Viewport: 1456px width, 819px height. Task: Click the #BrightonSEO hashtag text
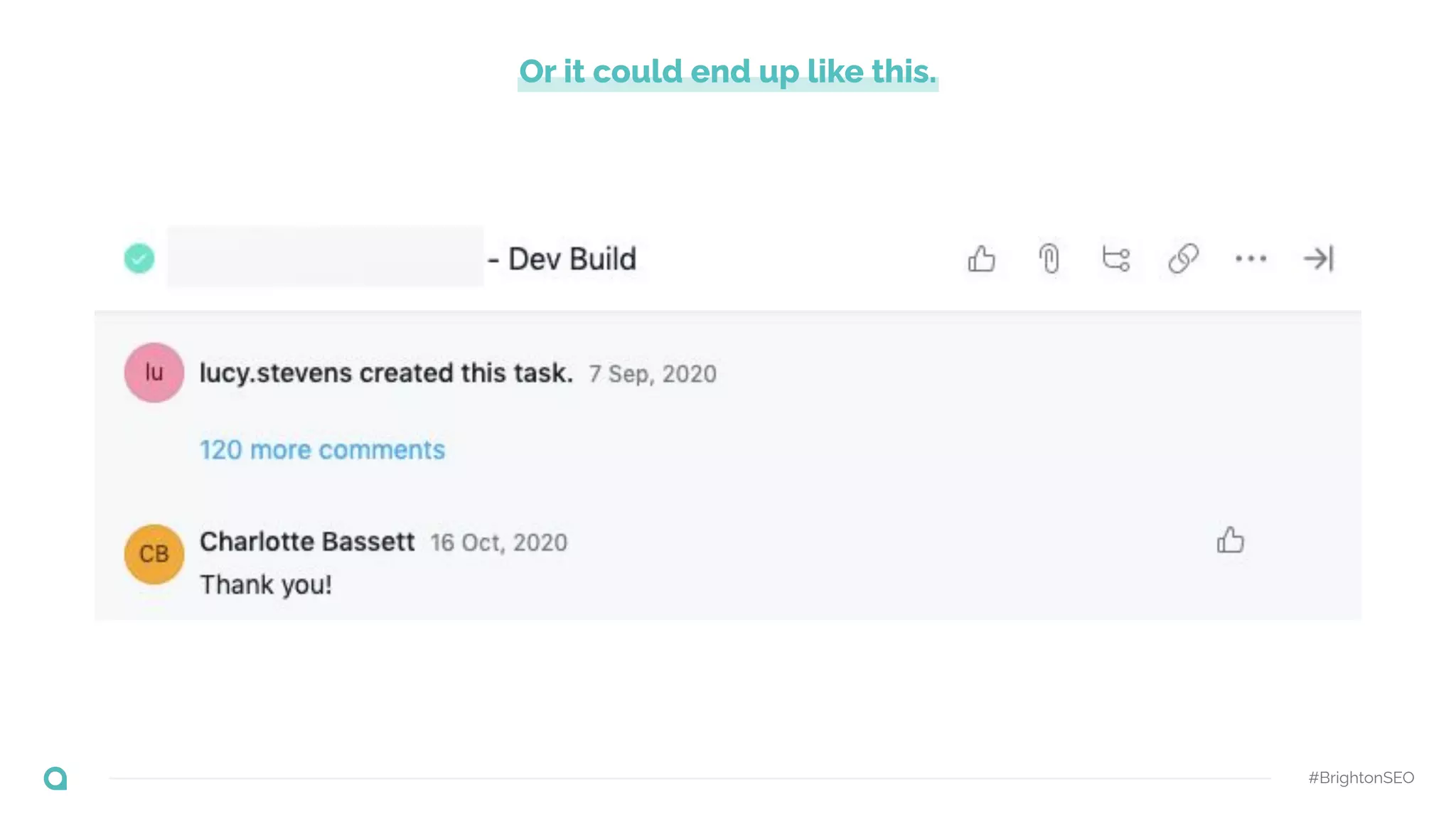[x=1361, y=778]
